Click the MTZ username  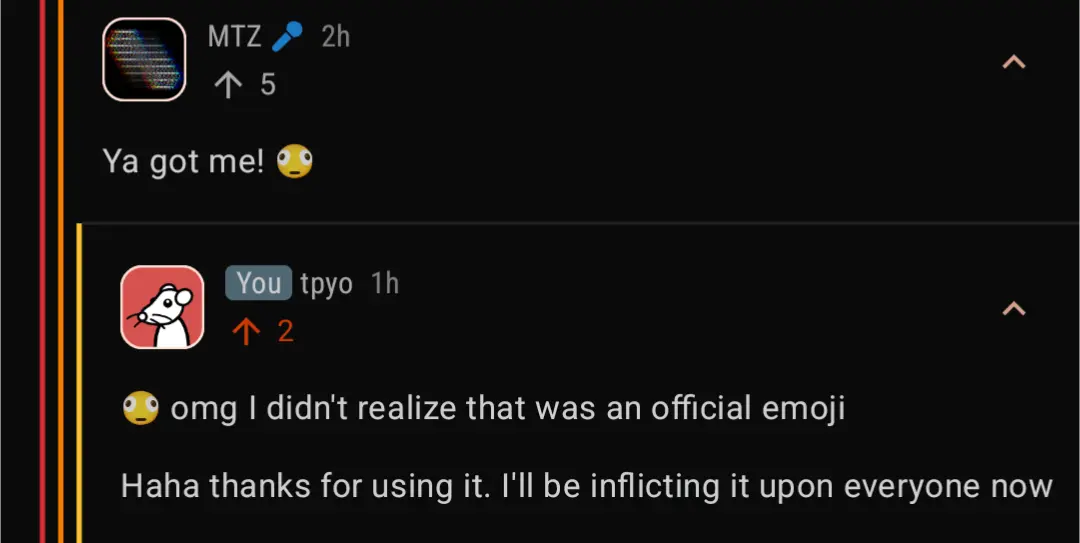tap(234, 37)
